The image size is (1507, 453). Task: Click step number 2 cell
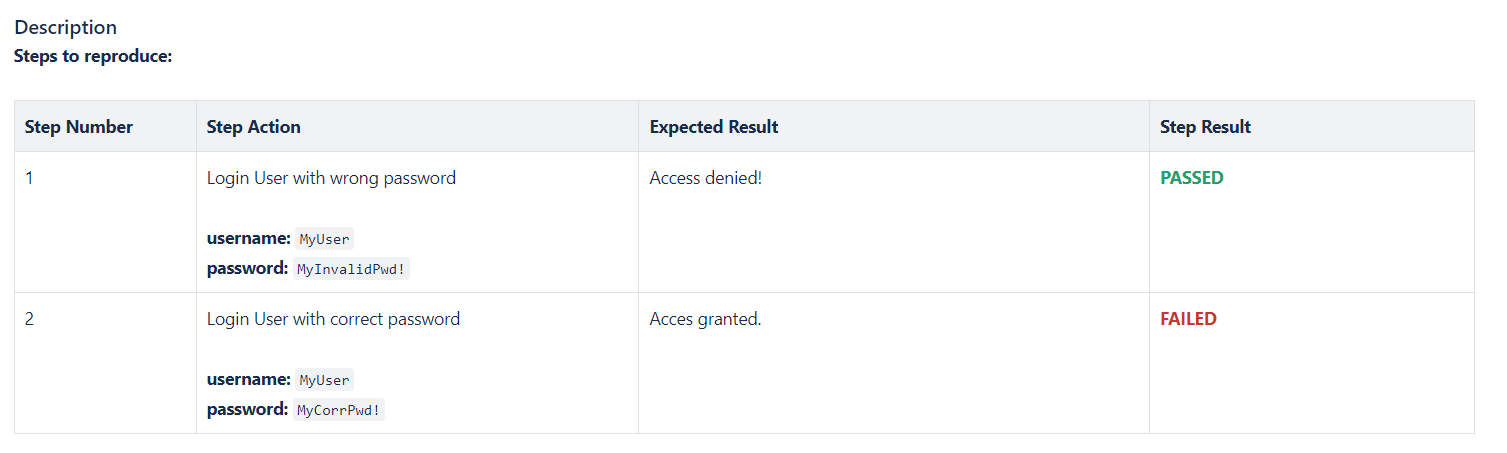pyautogui.click(x=30, y=319)
